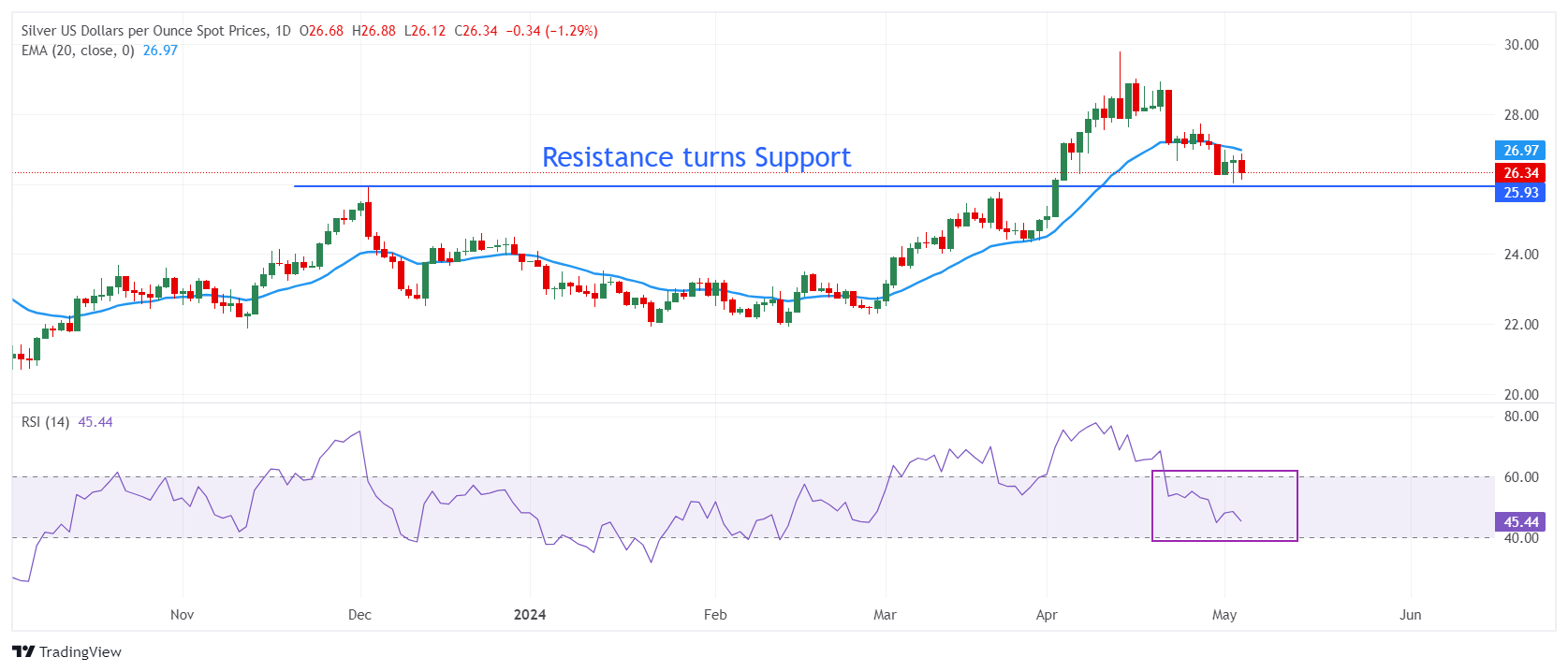Click the red 26.34 current price tag
Viewport: 1568px width, 672px height.
click(1520, 173)
